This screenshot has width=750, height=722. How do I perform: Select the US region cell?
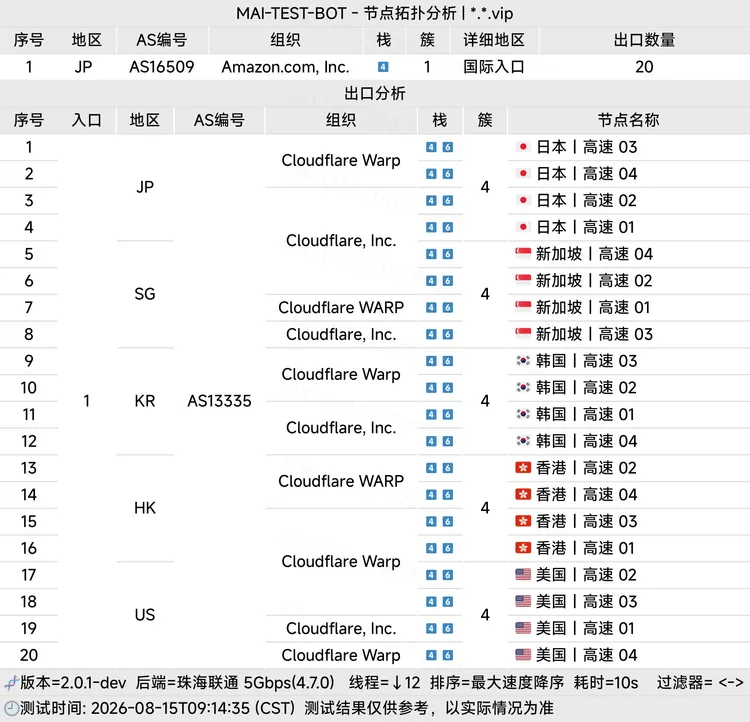pos(145,615)
